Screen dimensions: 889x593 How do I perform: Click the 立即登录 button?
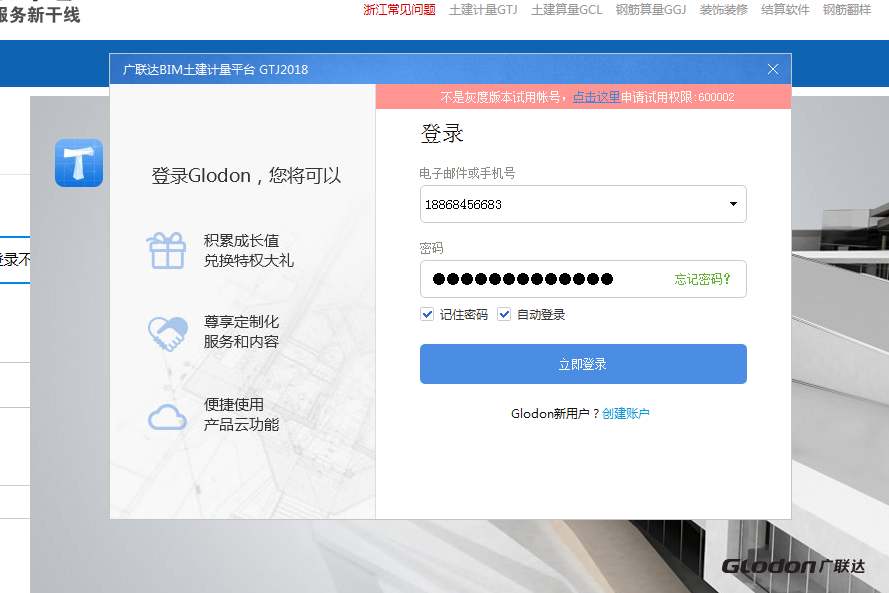pyautogui.click(x=583, y=364)
